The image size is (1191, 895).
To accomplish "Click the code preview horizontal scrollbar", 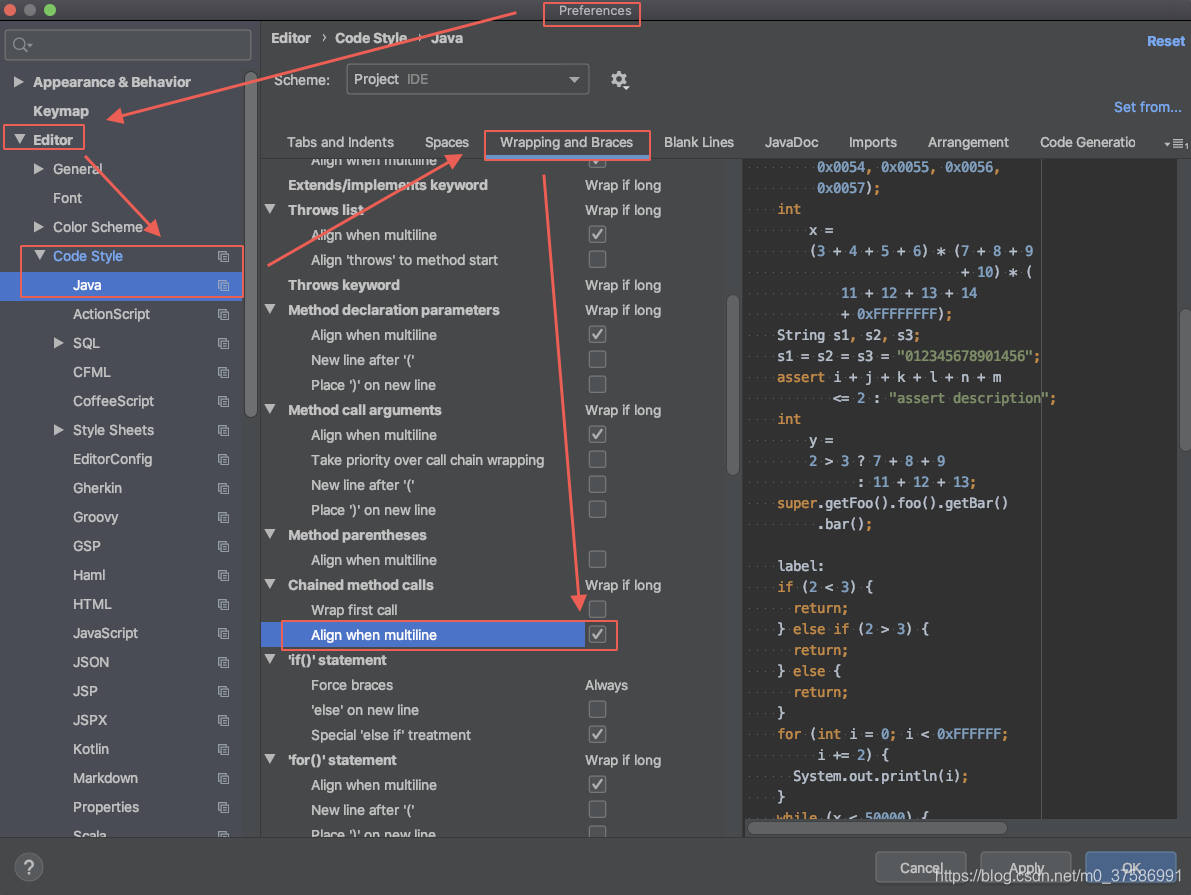I will 877,828.
